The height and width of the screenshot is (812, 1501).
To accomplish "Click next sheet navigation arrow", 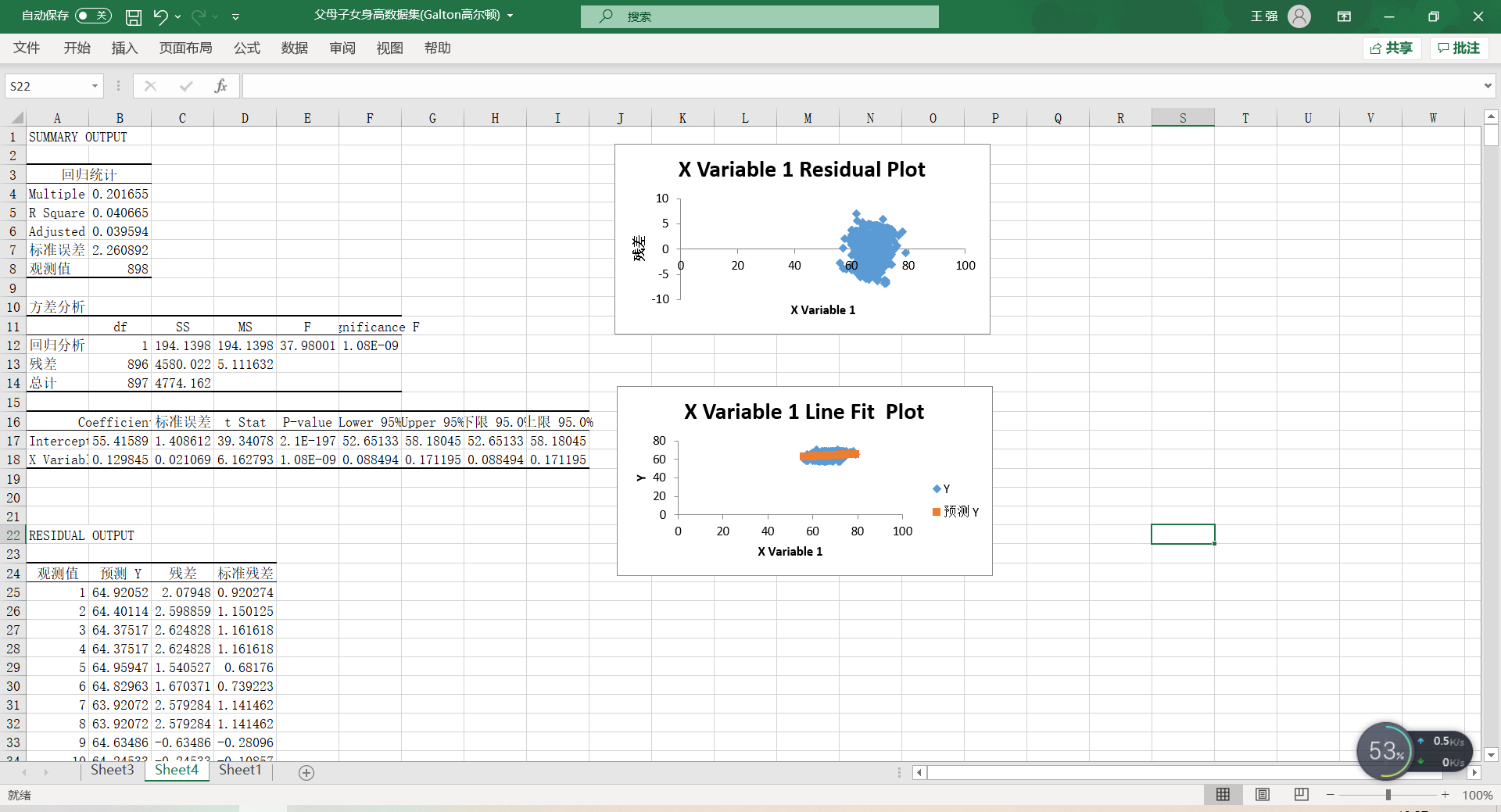I will tap(46, 772).
